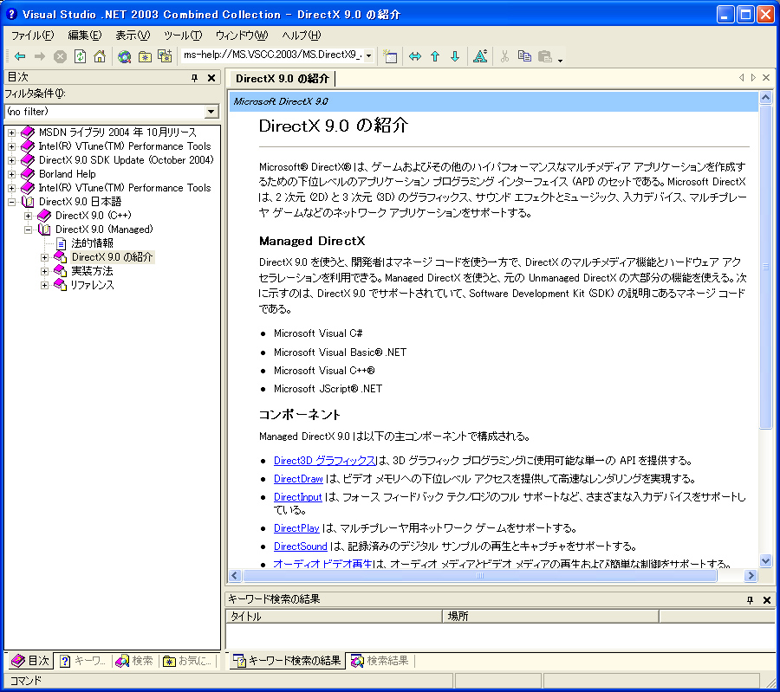Open the DirectInput link
The image size is (780, 692).
298,497
